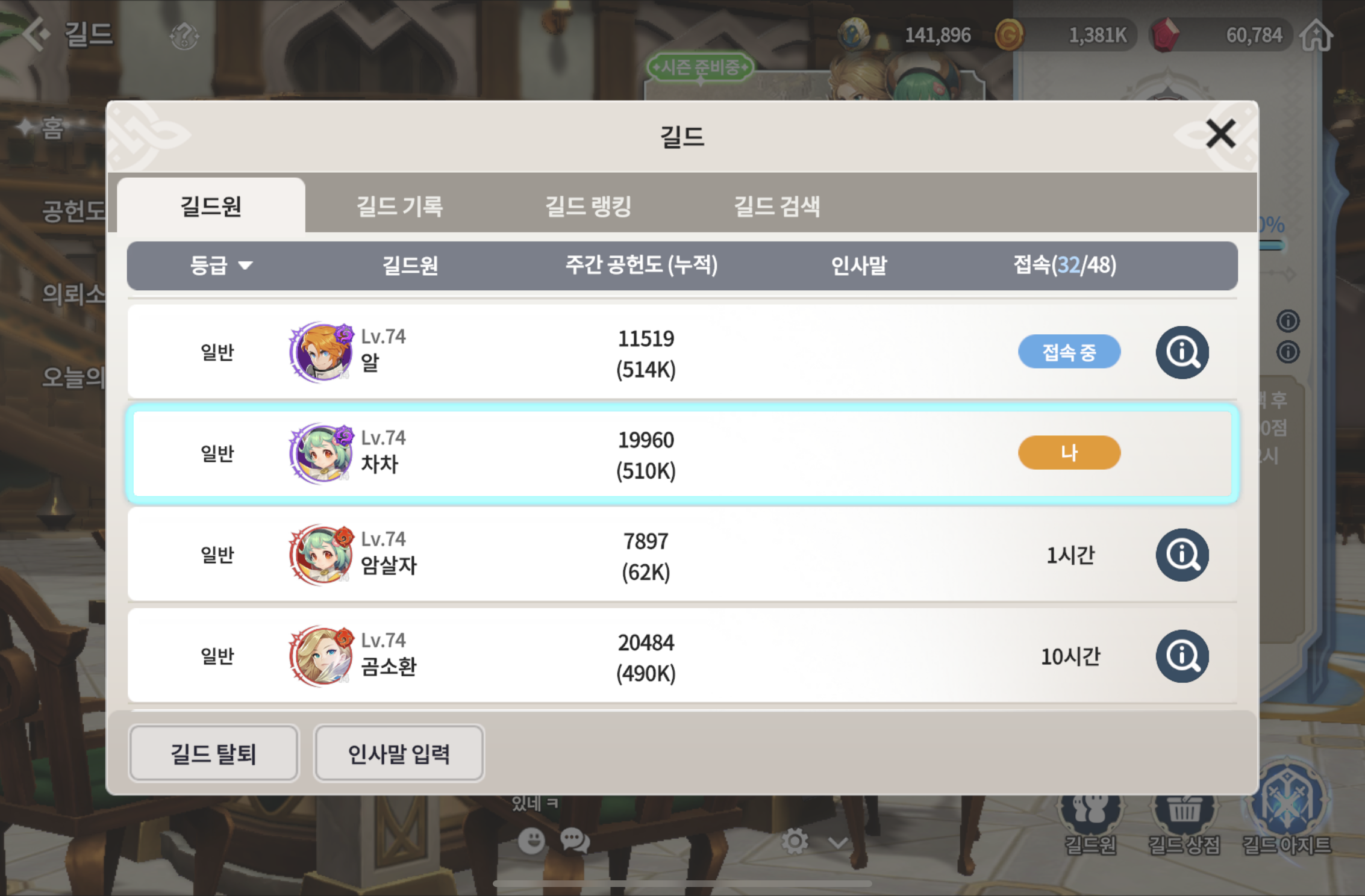Viewport: 1365px width, 896px height.
Task: Go back using top-left arrow
Action: [x=36, y=34]
